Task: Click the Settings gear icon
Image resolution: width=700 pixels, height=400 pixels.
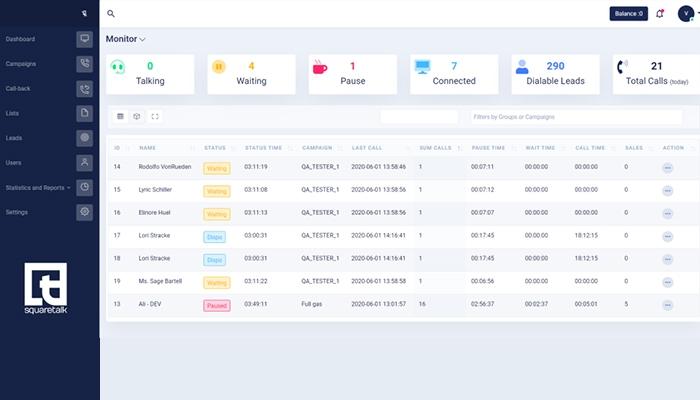Action: pos(84,212)
